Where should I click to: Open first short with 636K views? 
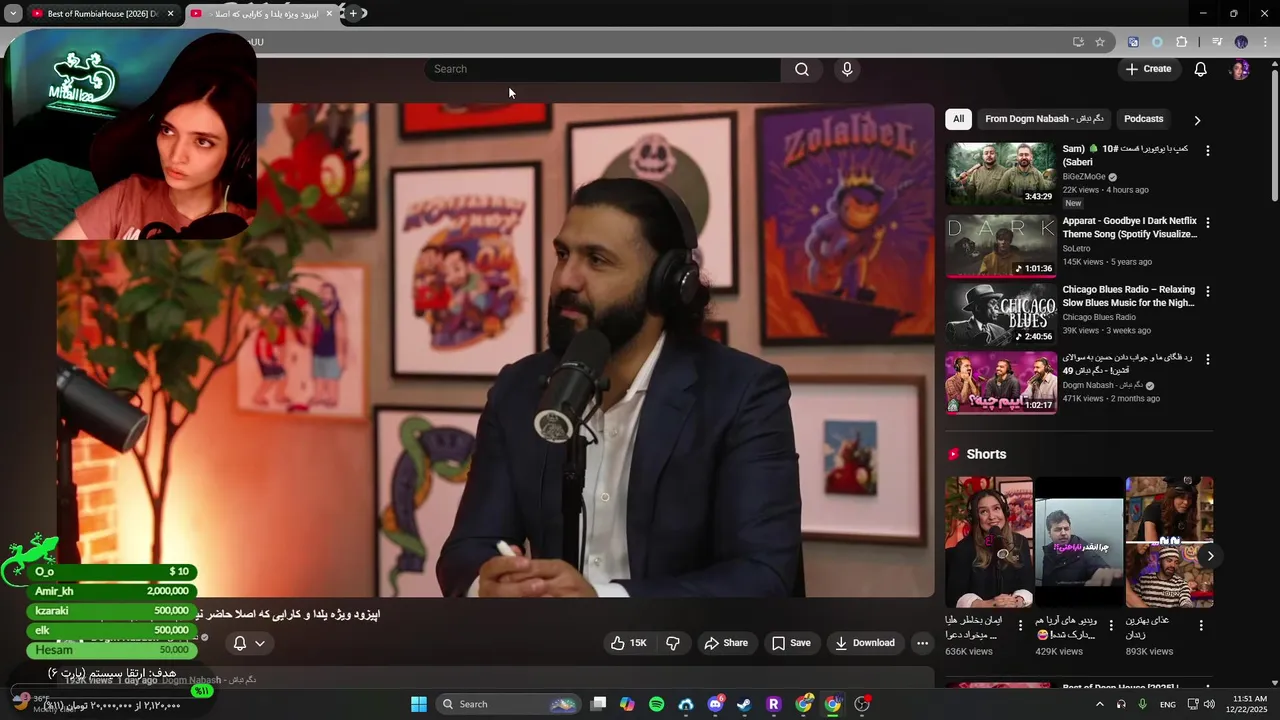989,542
